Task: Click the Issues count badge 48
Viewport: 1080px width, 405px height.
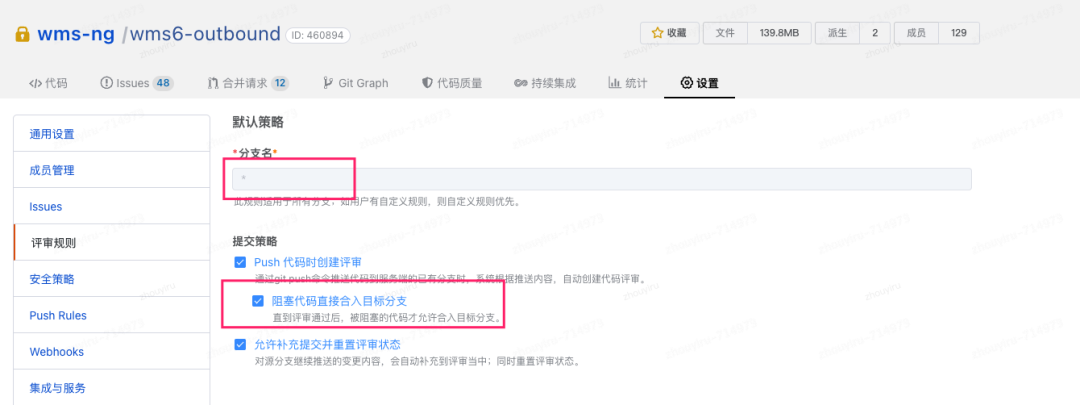Action: (x=163, y=83)
